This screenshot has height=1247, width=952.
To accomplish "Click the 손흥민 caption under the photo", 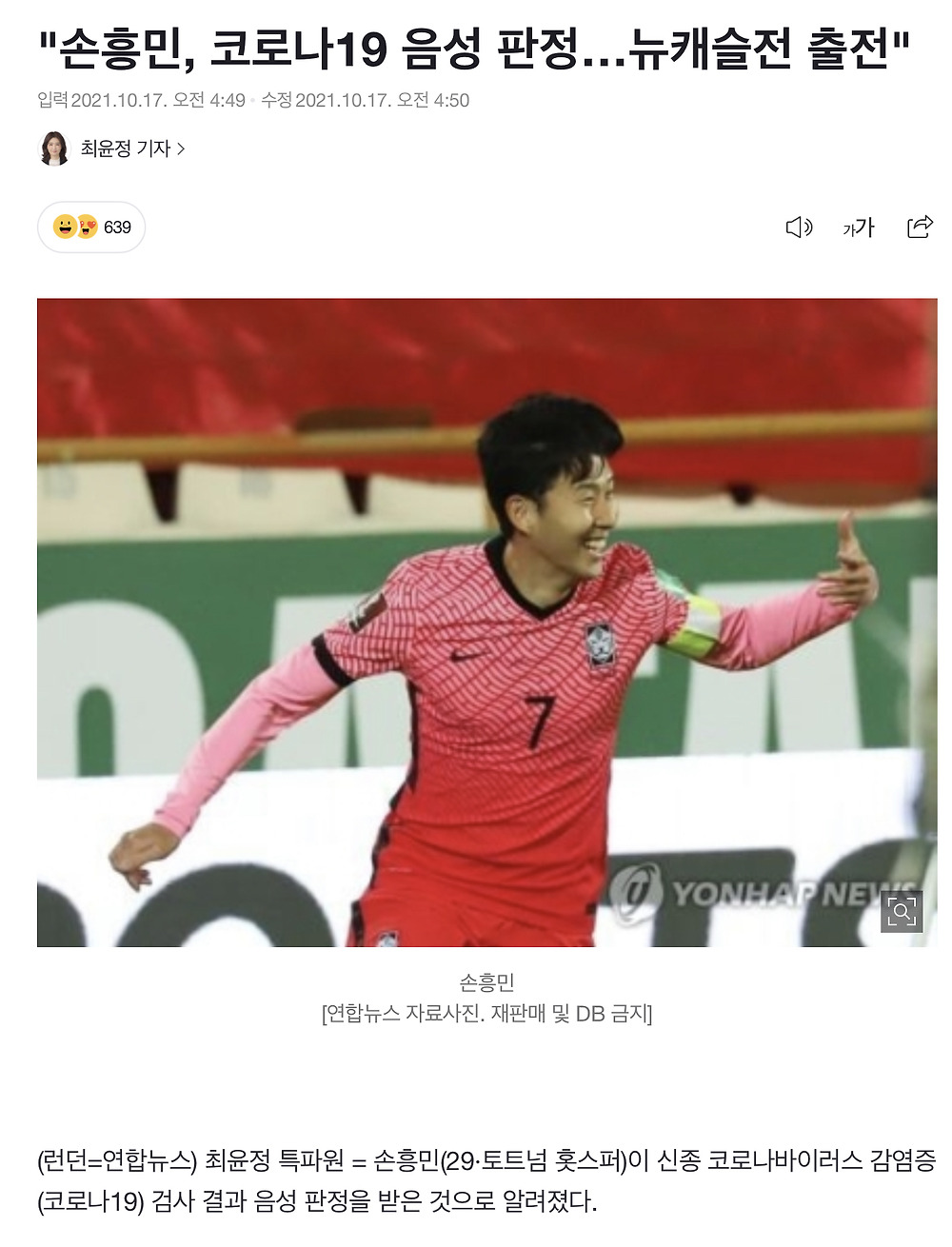I will 486,981.
